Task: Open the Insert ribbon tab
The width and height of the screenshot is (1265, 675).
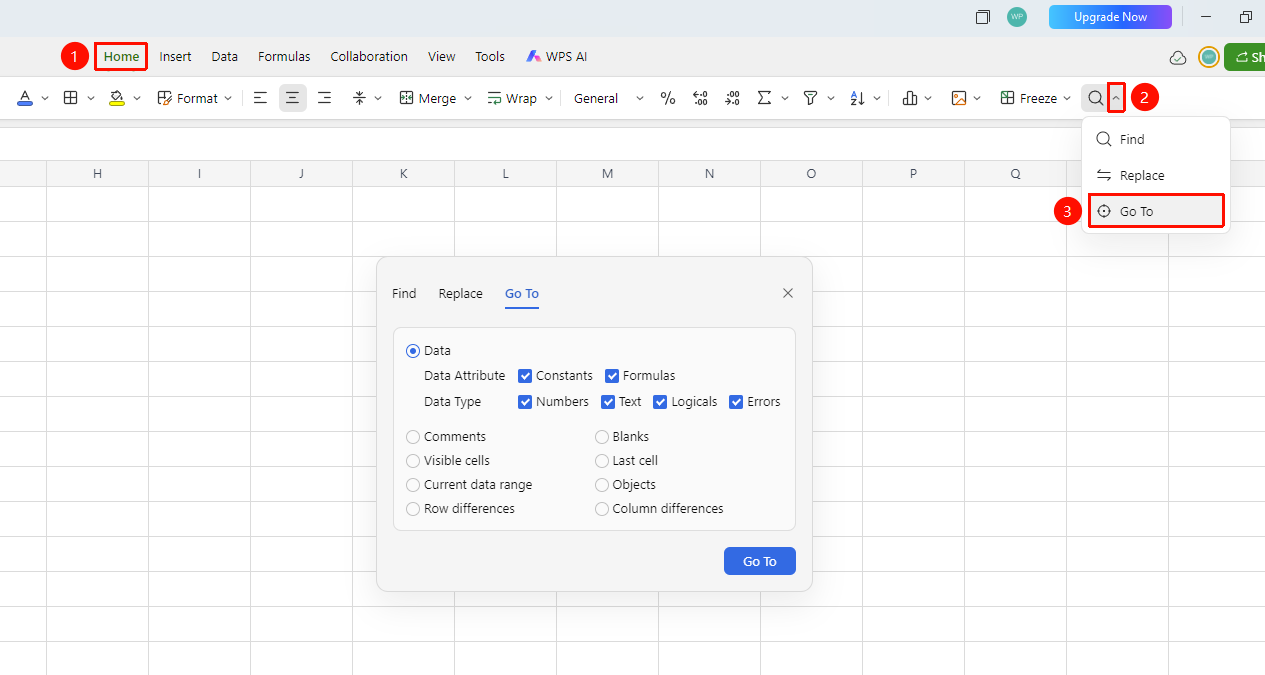Action: click(175, 57)
